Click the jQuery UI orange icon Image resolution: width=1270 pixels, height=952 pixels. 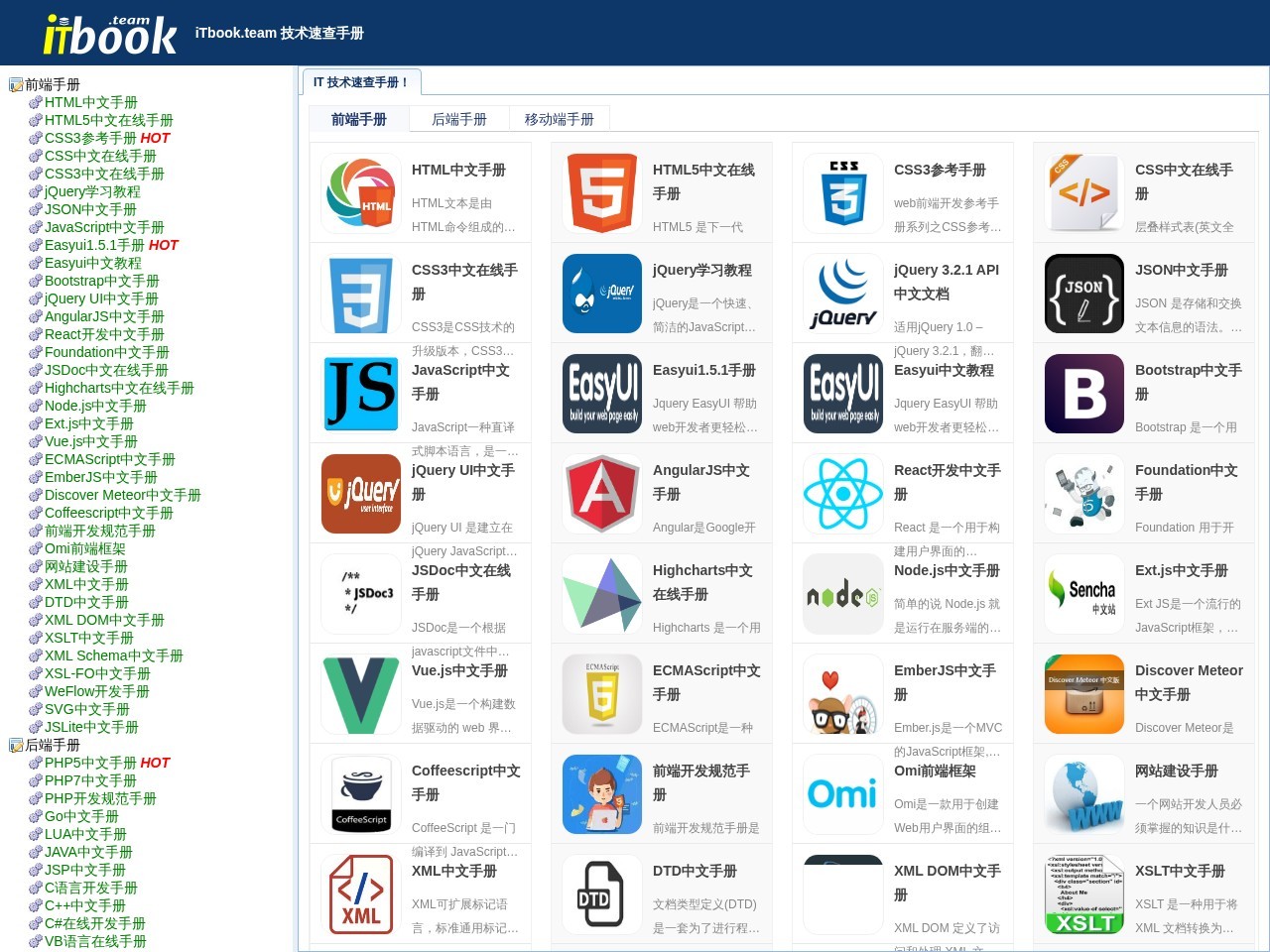361,494
